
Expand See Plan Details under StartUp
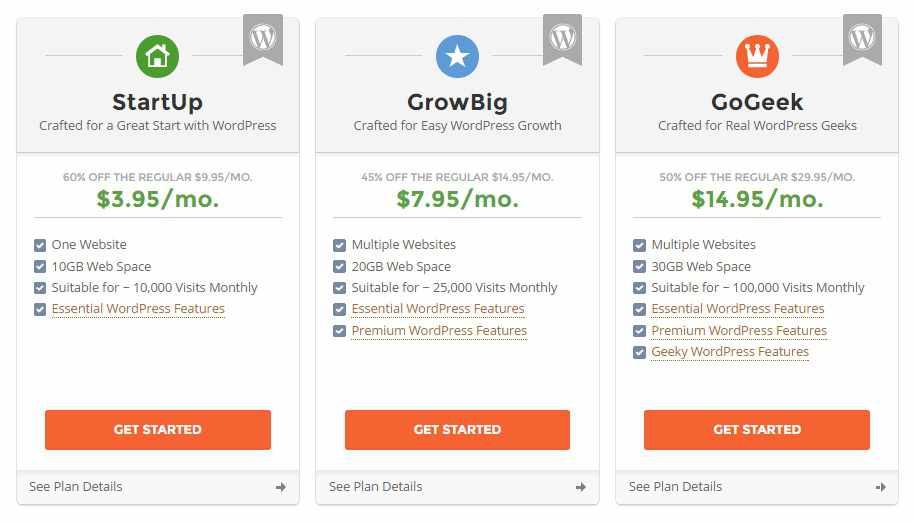(76, 487)
